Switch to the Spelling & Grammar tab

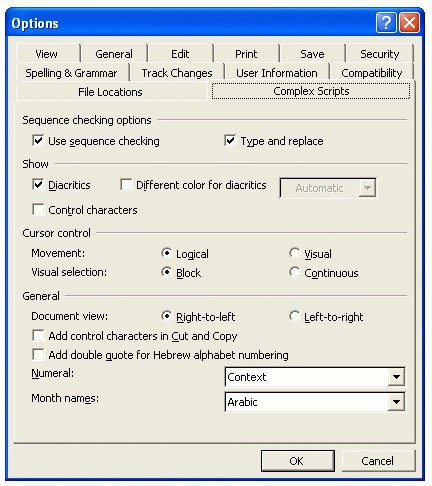click(71, 73)
